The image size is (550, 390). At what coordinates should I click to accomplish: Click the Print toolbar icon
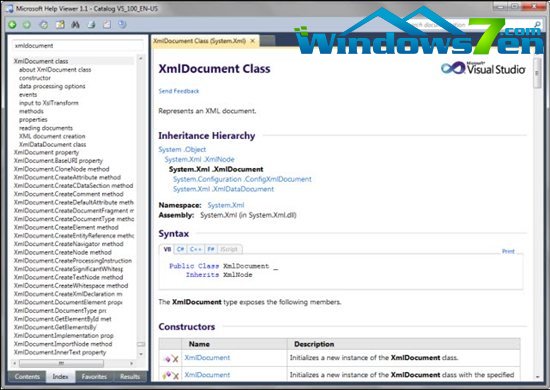(x=92, y=25)
